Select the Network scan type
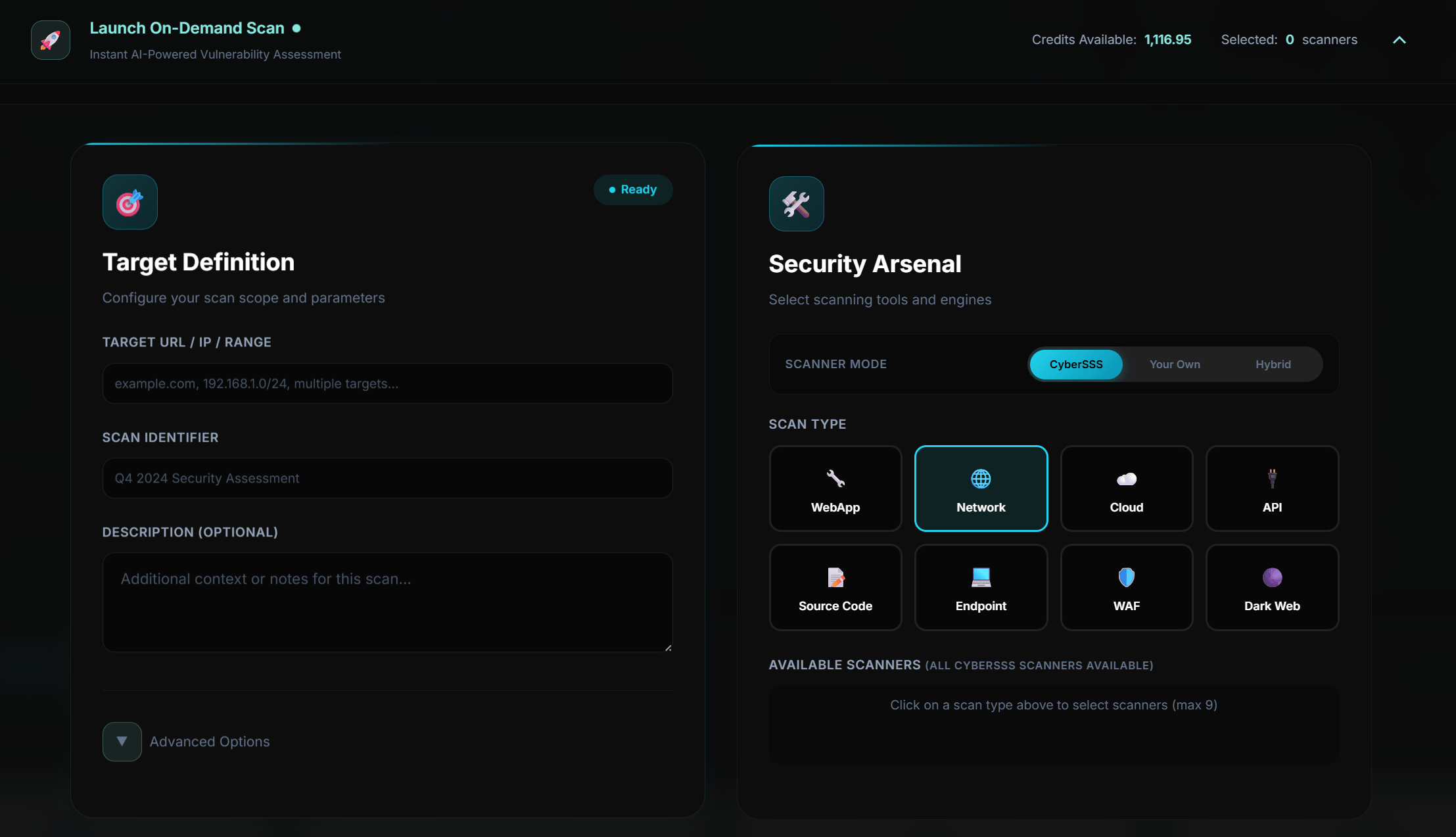 tap(981, 489)
